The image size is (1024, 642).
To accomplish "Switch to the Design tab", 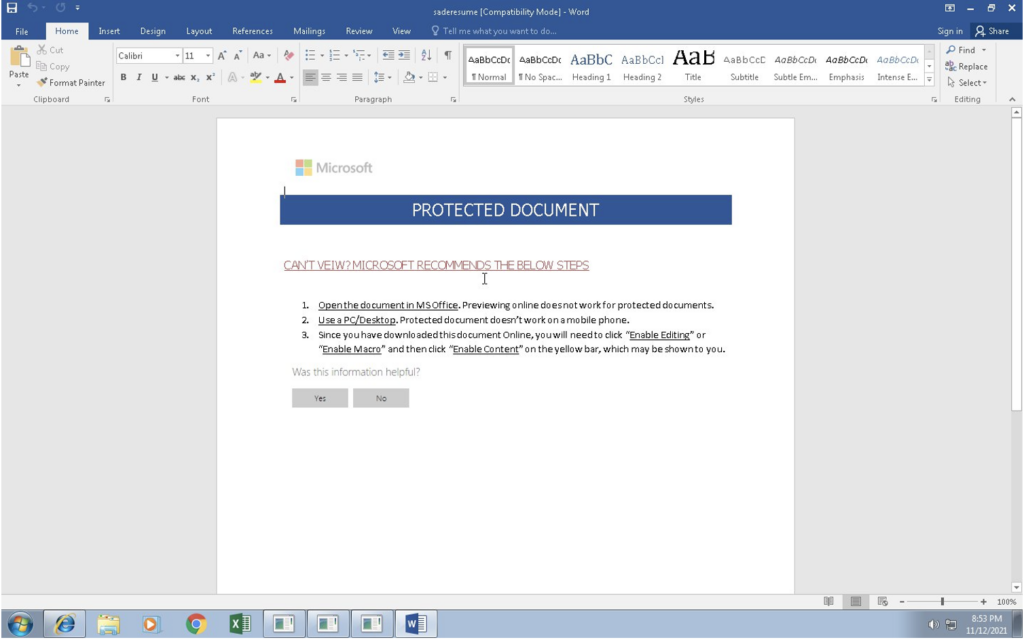I will [x=153, y=31].
